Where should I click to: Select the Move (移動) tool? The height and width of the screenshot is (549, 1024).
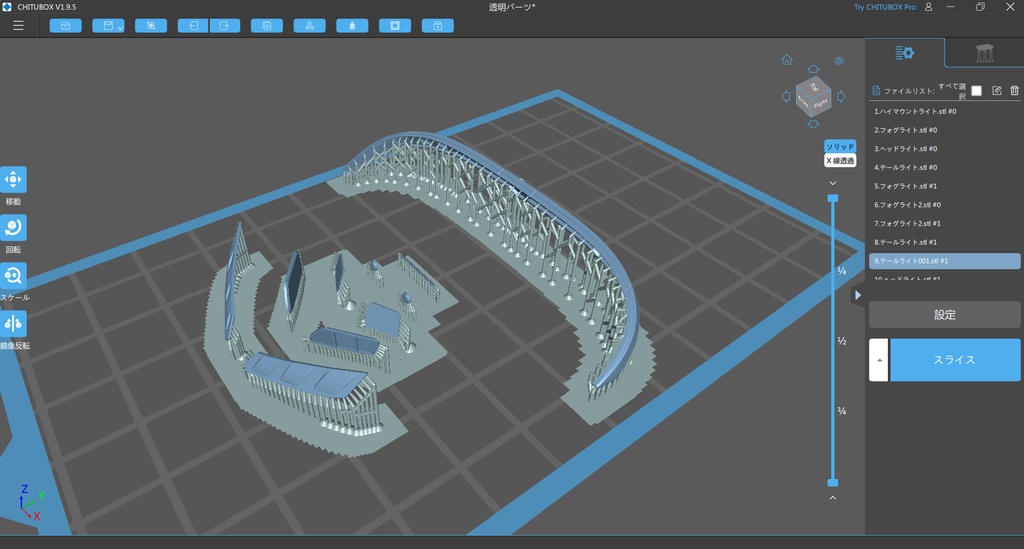coord(13,180)
